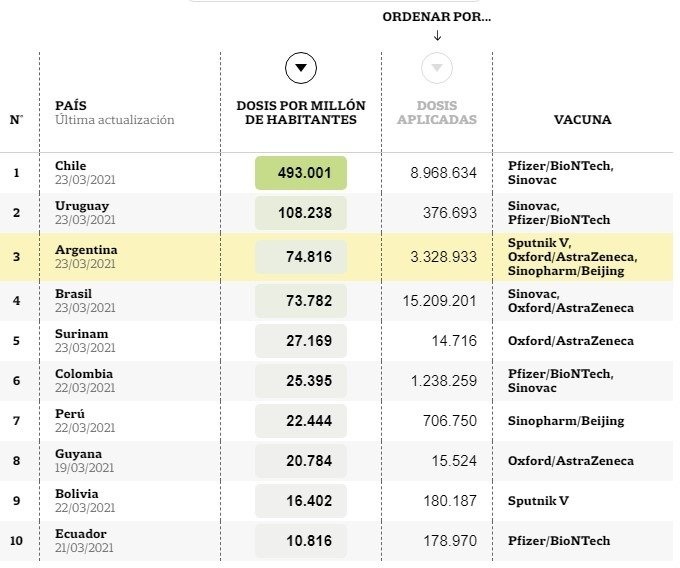Viewport: 680px width, 568px height.
Task: Select Colombia in the ranking
Action: (x=84, y=373)
